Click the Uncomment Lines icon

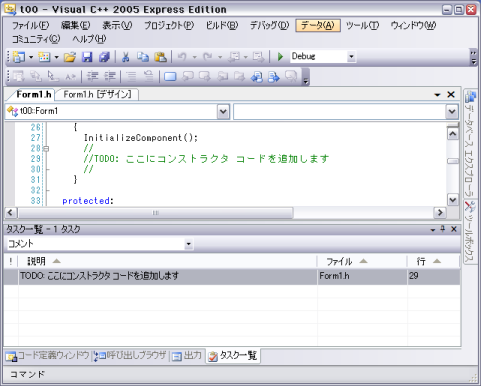coord(148,77)
